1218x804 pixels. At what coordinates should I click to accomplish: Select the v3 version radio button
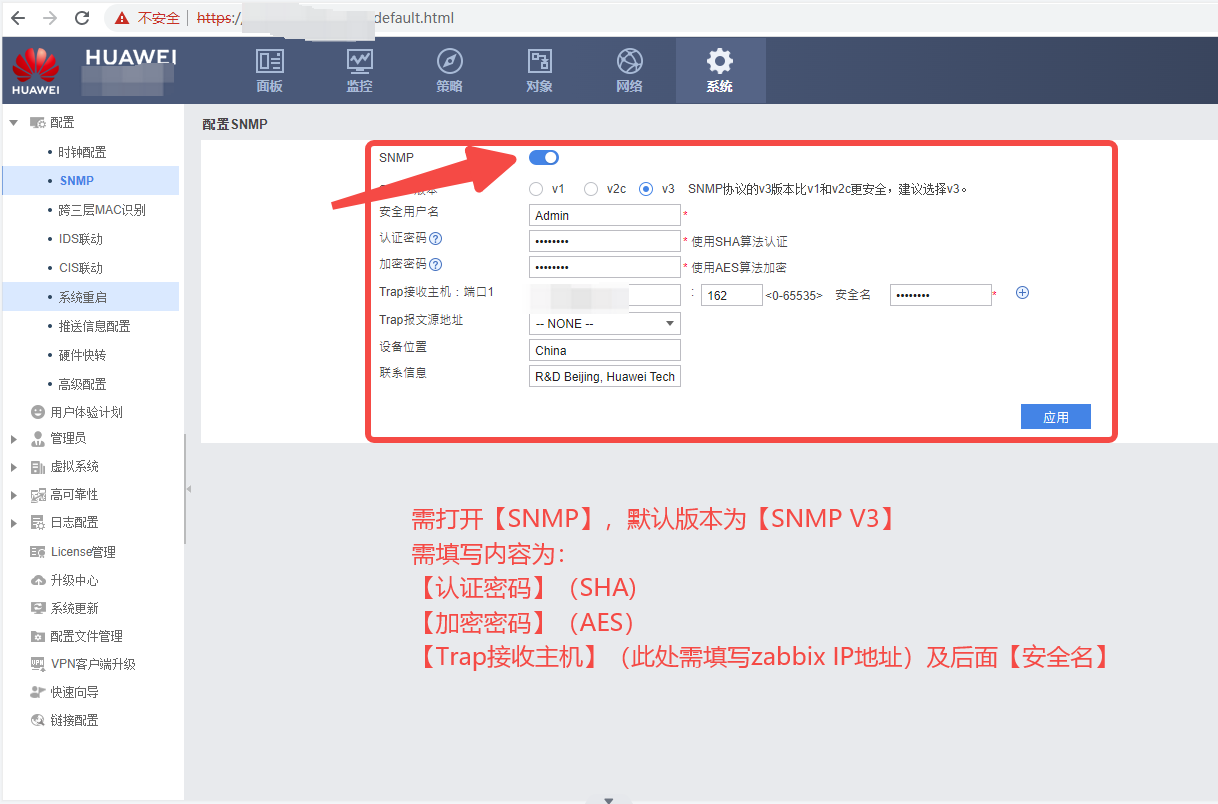click(x=646, y=188)
